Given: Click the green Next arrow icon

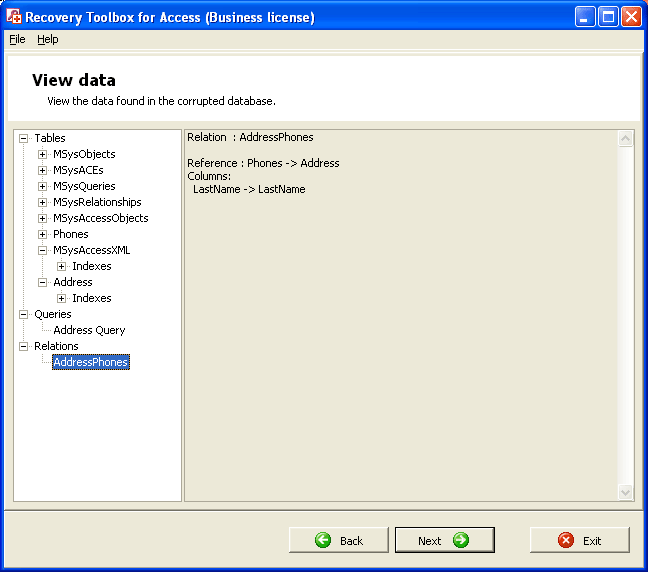Looking at the screenshot, I should (x=461, y=540).
